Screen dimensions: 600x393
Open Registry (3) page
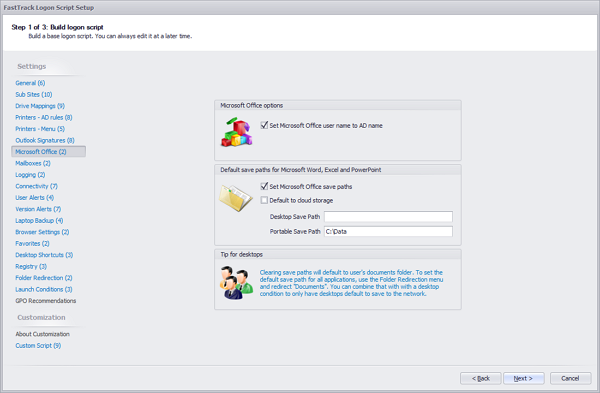click(x=31, y=267)
